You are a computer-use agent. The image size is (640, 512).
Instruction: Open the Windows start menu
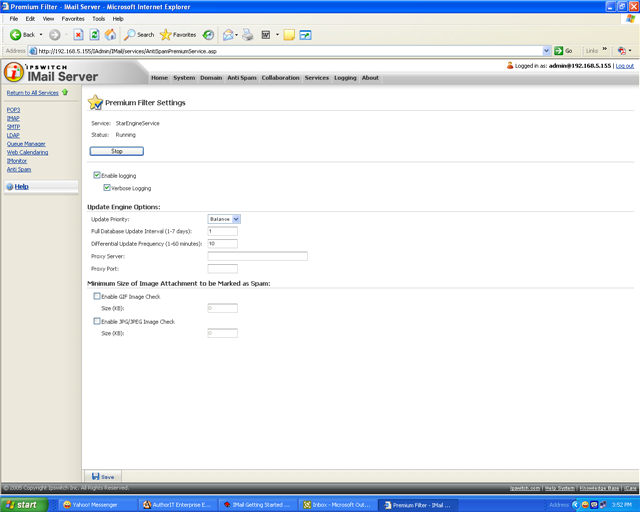23,505
